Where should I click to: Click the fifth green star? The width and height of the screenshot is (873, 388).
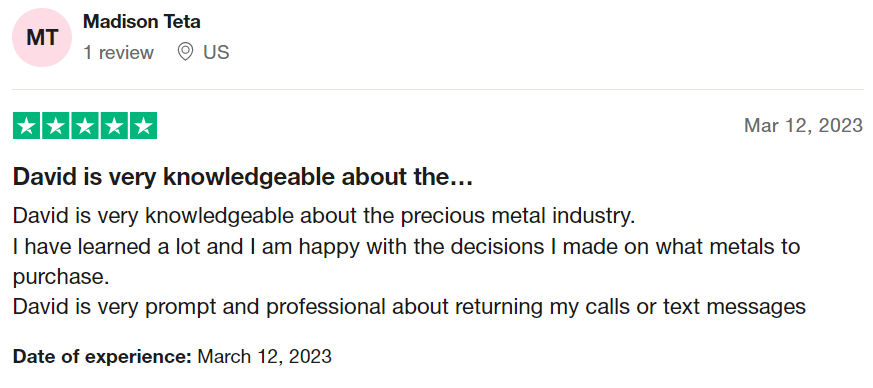144,126
